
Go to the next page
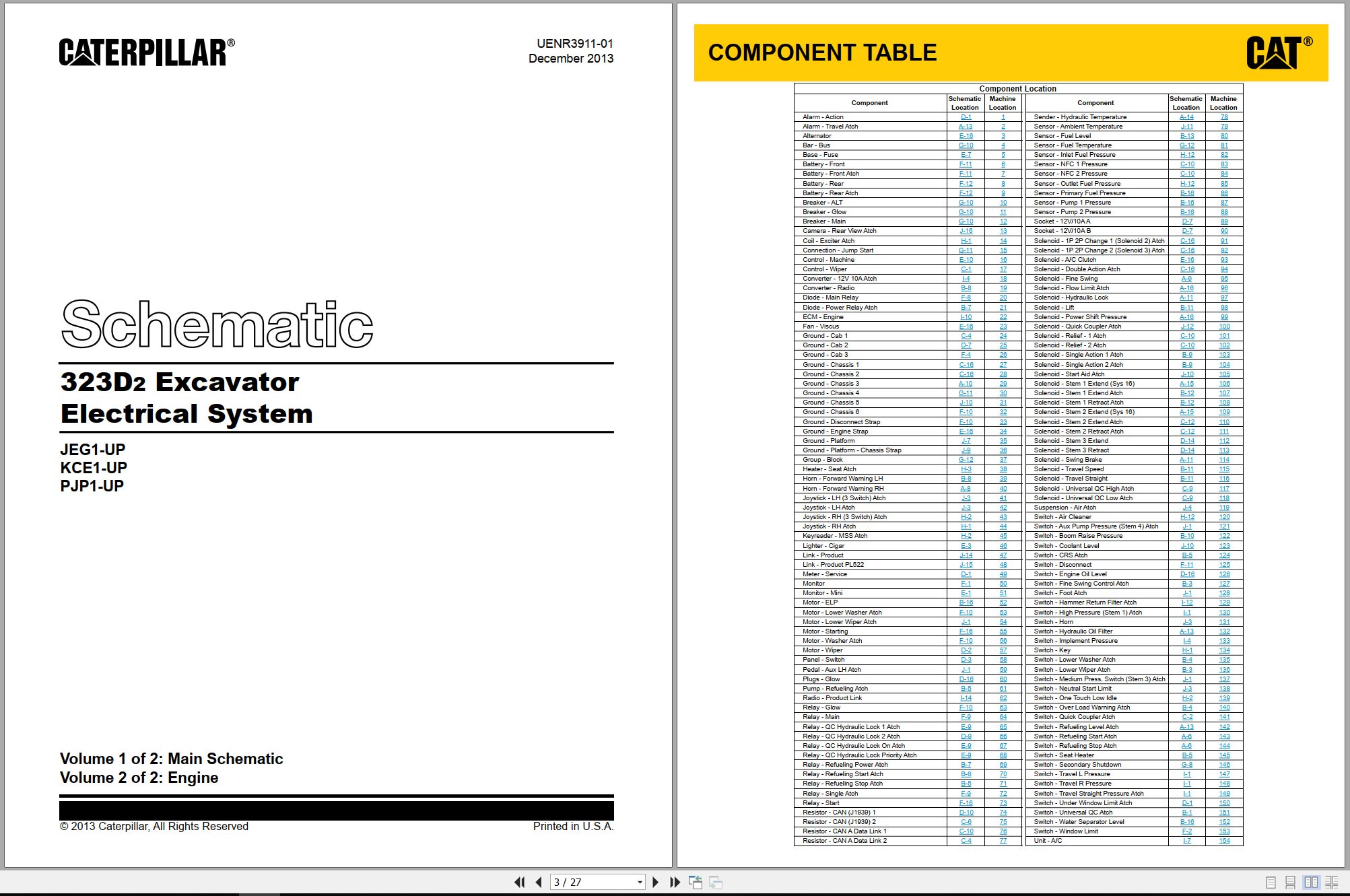(x=656, y=882)
